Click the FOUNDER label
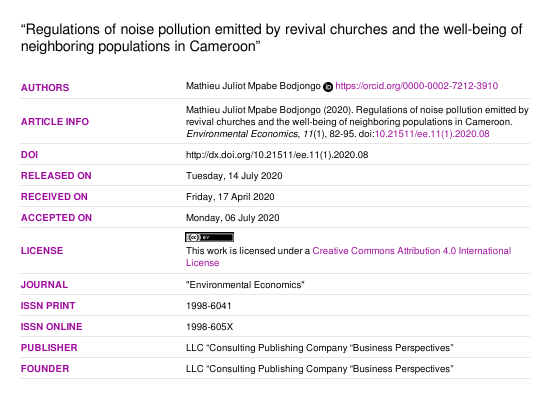Screen dimensions: 541x402 coord(45,369)
